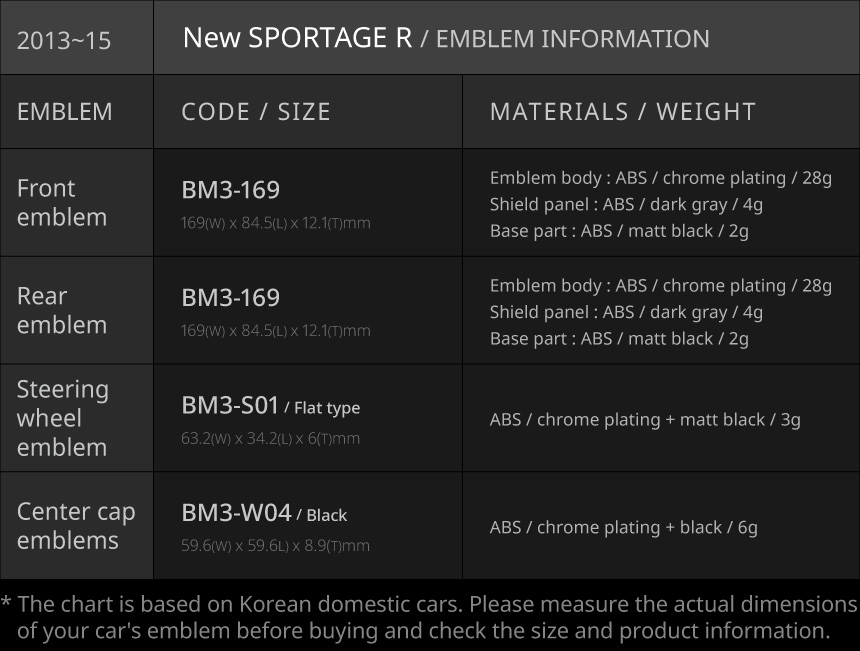
Task: Click the Center cap emblems row label
Action: tap(76, 525)
